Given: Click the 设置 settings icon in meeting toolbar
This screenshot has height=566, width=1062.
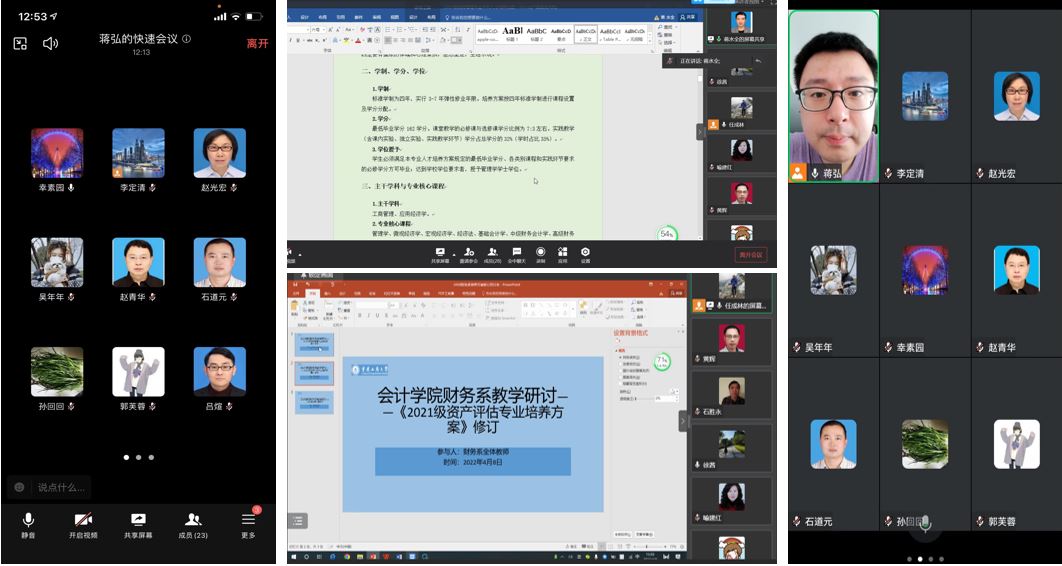Looking at the screenshot, I should coord(585,253).
